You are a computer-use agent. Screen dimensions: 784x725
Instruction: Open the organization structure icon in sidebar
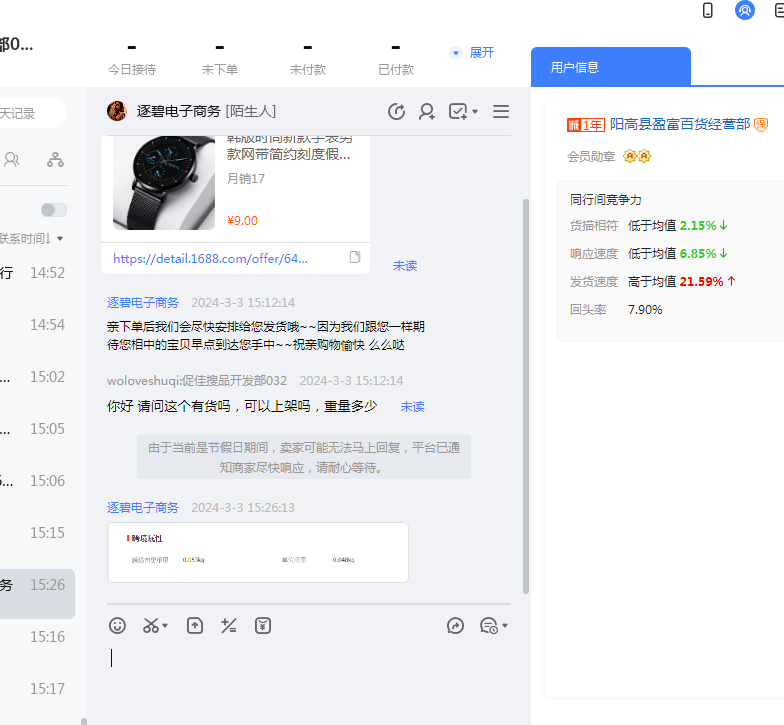[x=55, y=159]
